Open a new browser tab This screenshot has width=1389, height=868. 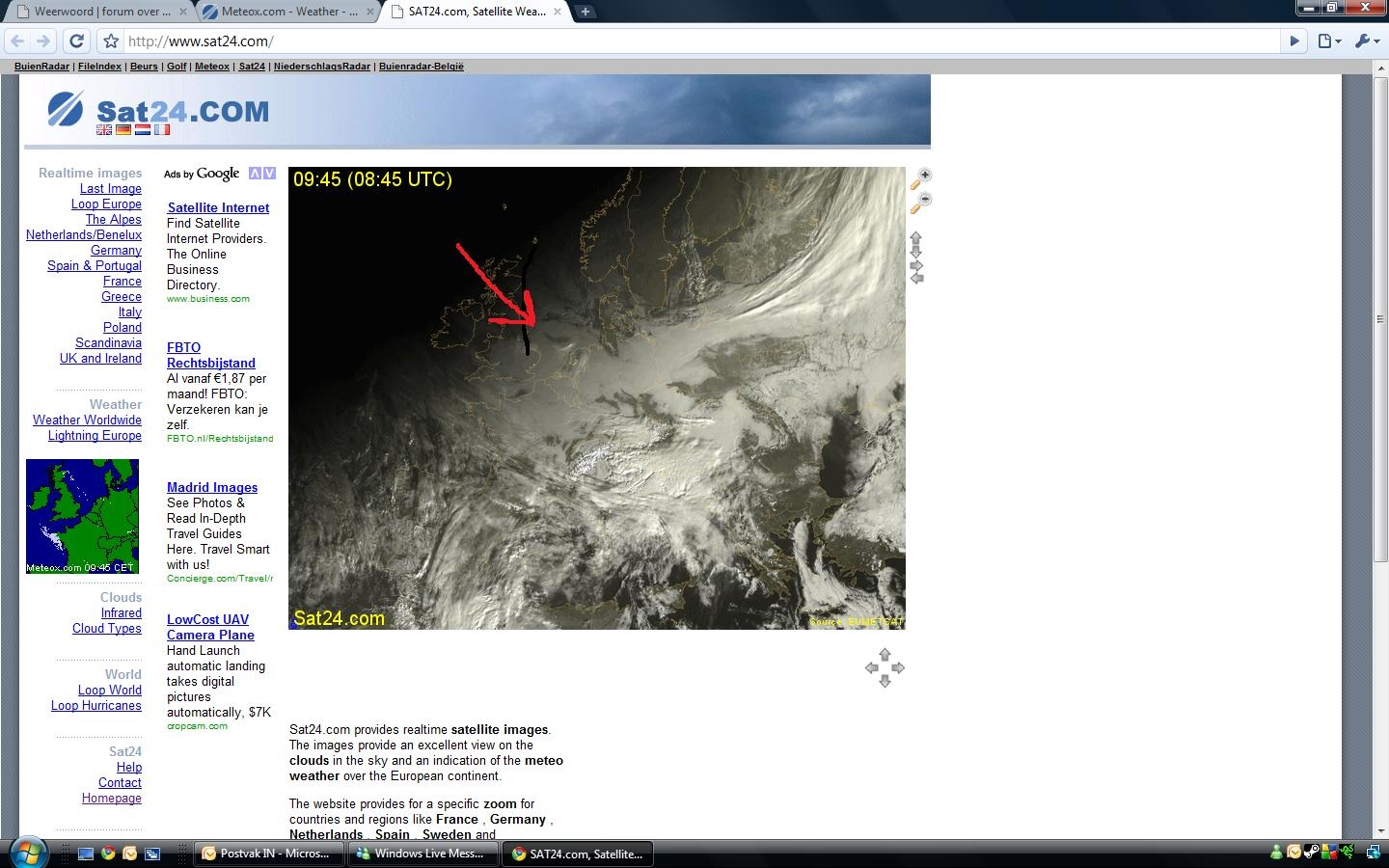pos(586,12)
